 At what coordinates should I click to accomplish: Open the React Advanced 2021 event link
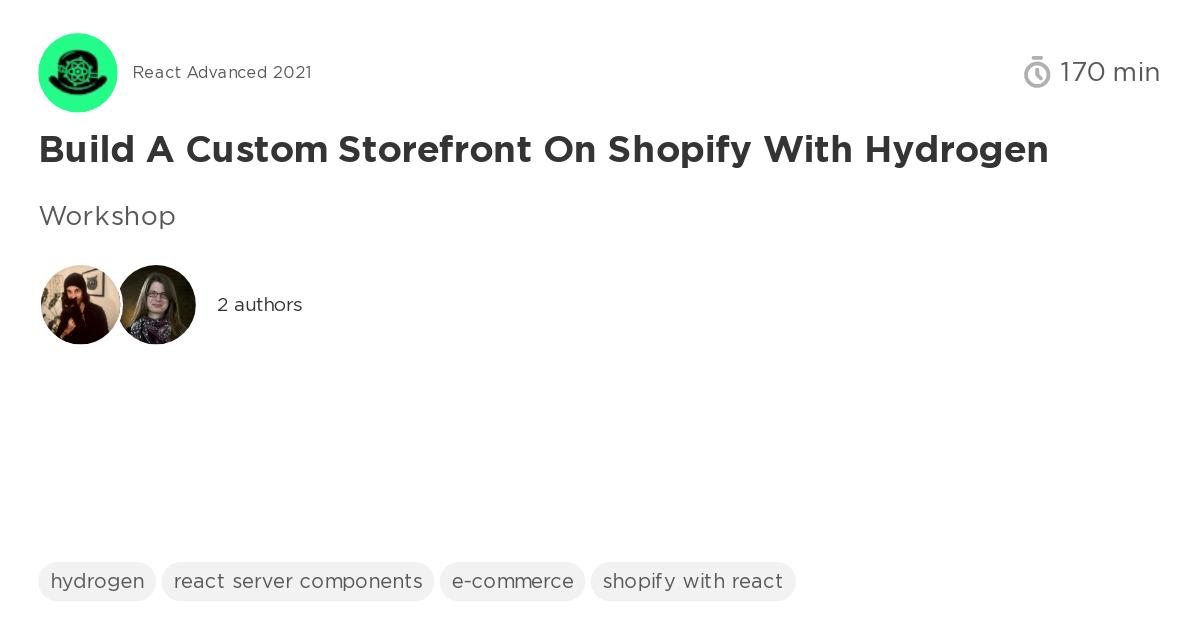click(x=222, y=72)
